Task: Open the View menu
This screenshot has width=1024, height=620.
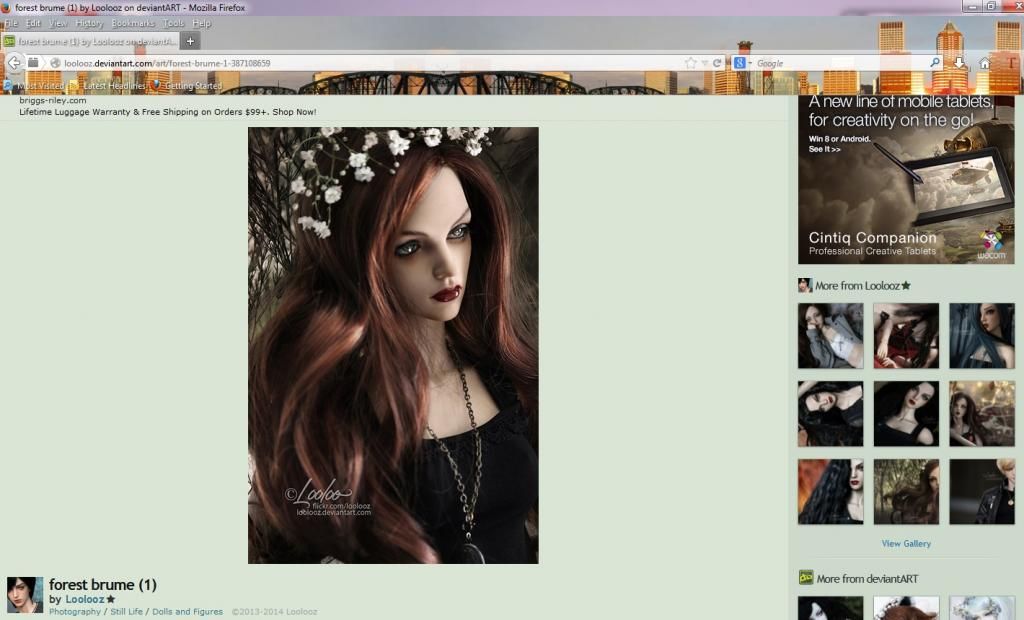Action: [x=57, y=23]
